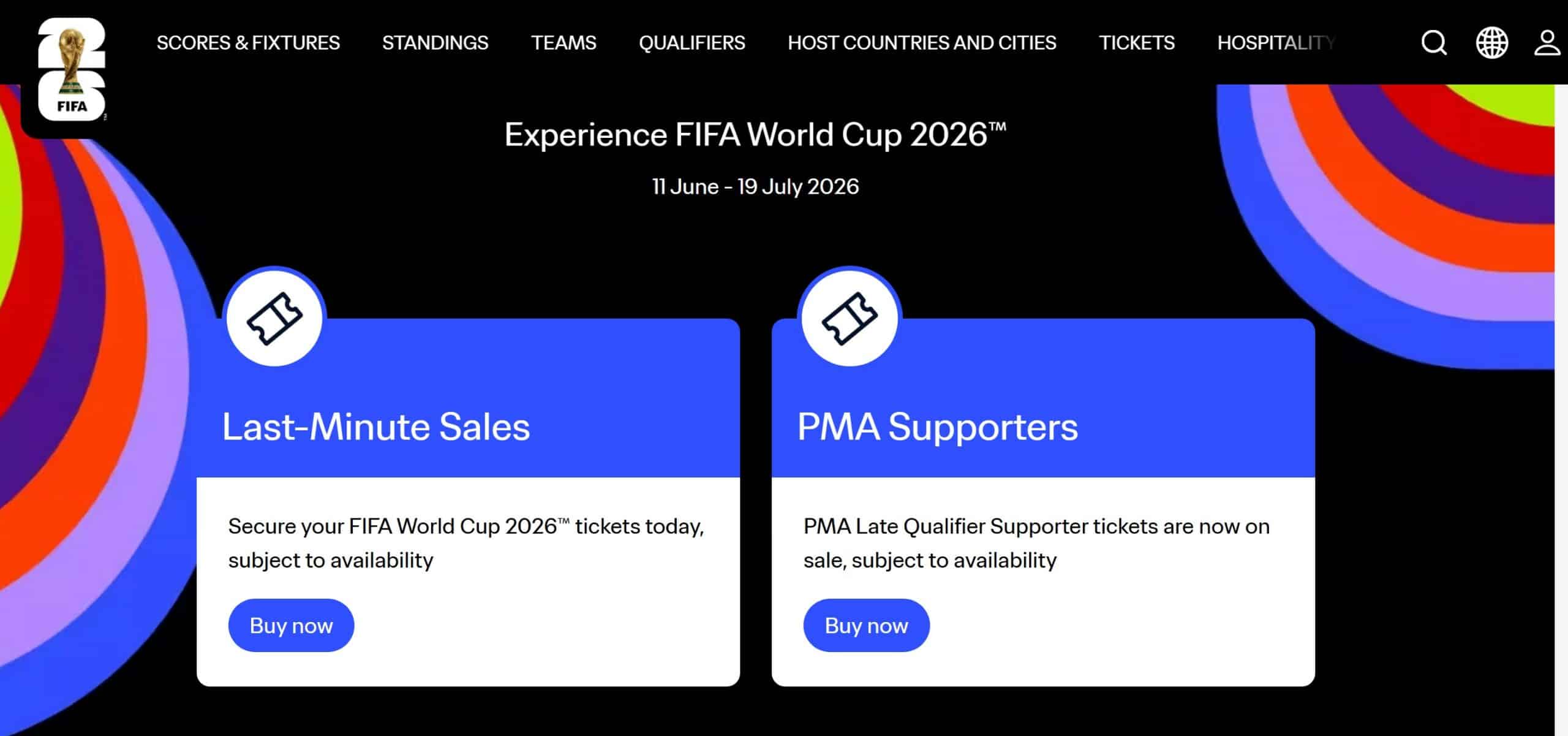The image size is (1568, 736).
Task: Go to the Standings page
Action: tap(435, 43)
